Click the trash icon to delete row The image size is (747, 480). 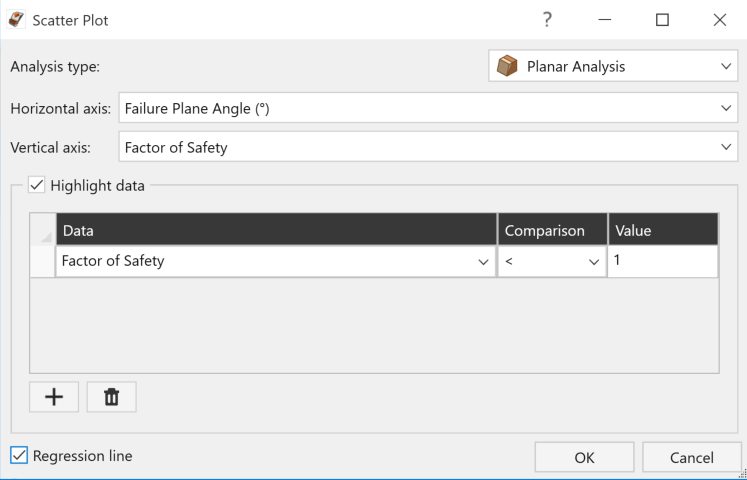pos(111,397)
